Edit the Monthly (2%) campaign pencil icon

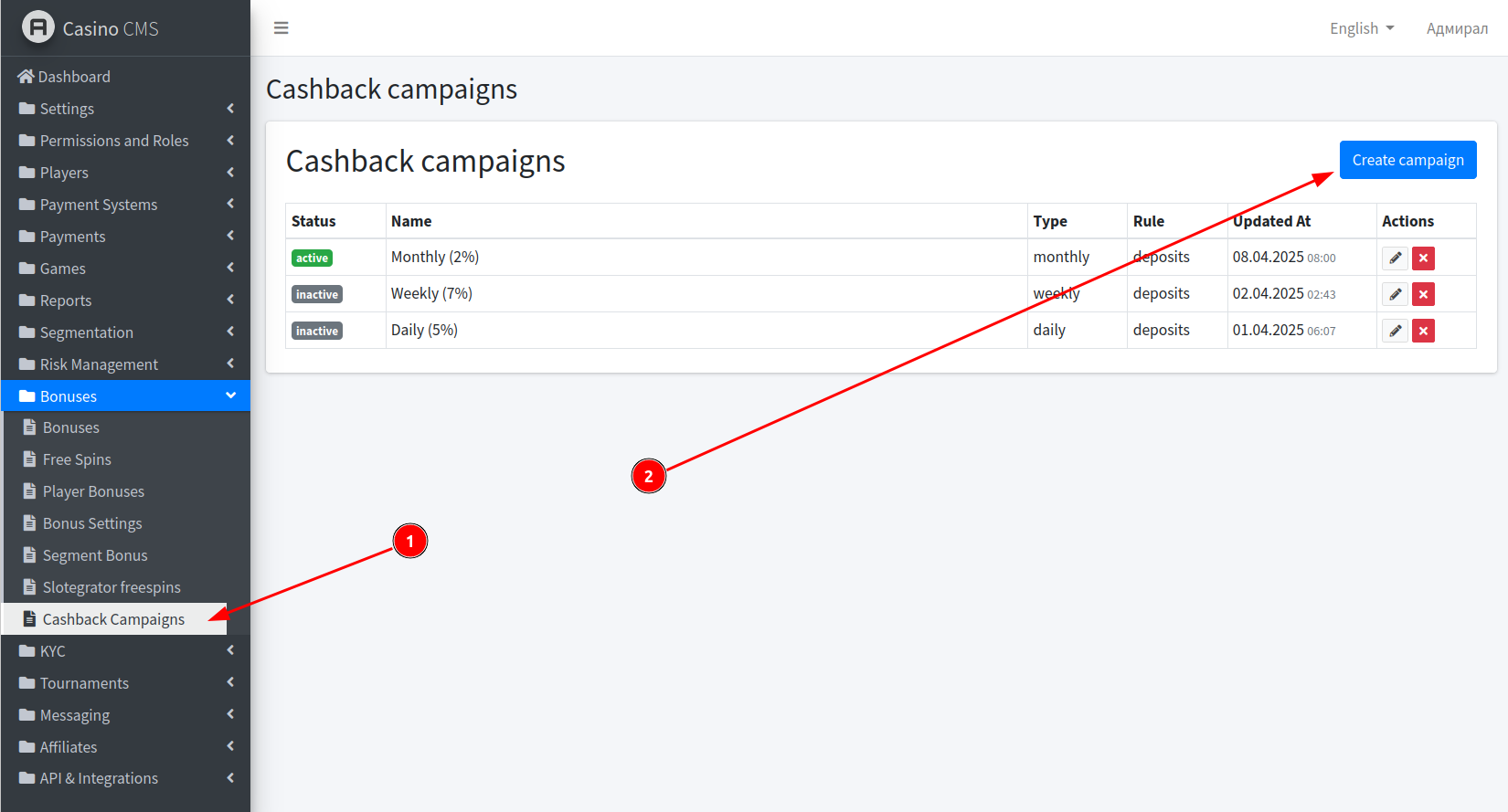point(1395,258)
